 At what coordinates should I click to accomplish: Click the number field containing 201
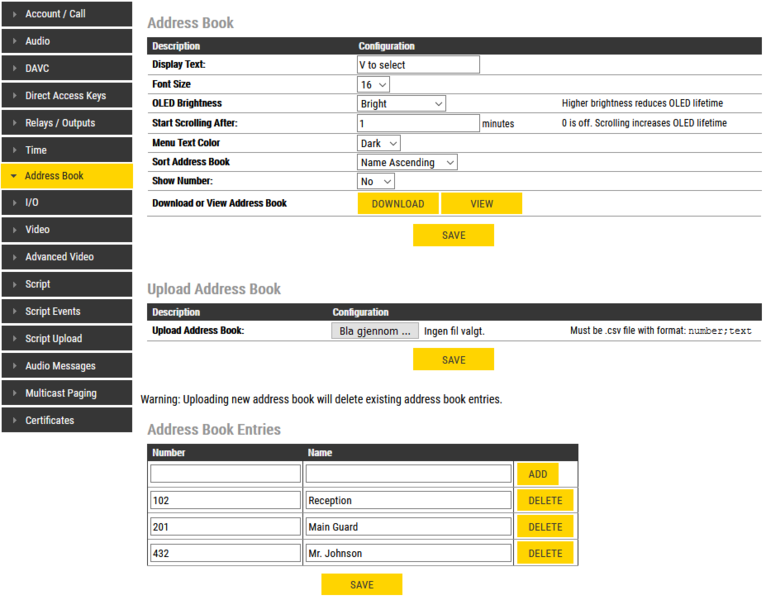click(x=225, y=527)
